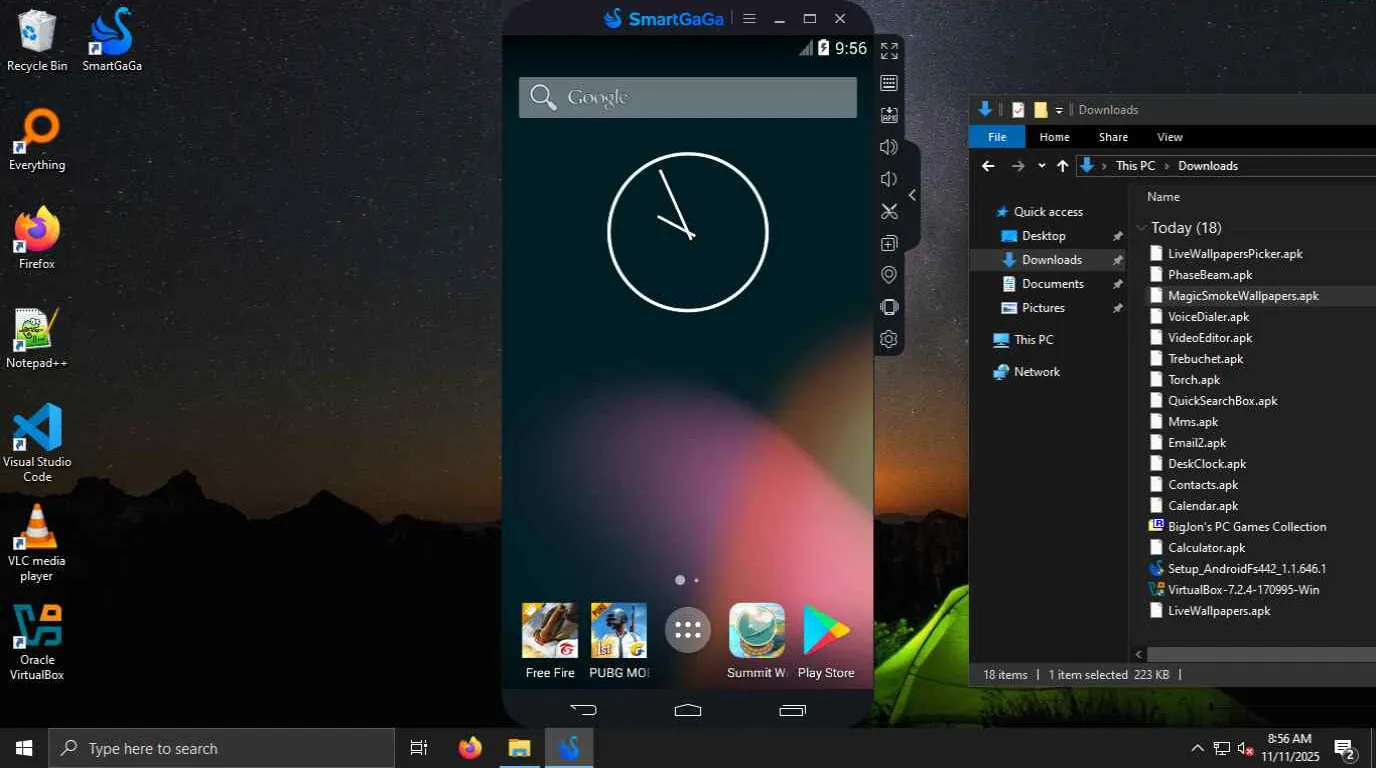Click the Properties icon in Explorer title bar
Screen dimensions: 1376x768
(x=1018, y=110)
